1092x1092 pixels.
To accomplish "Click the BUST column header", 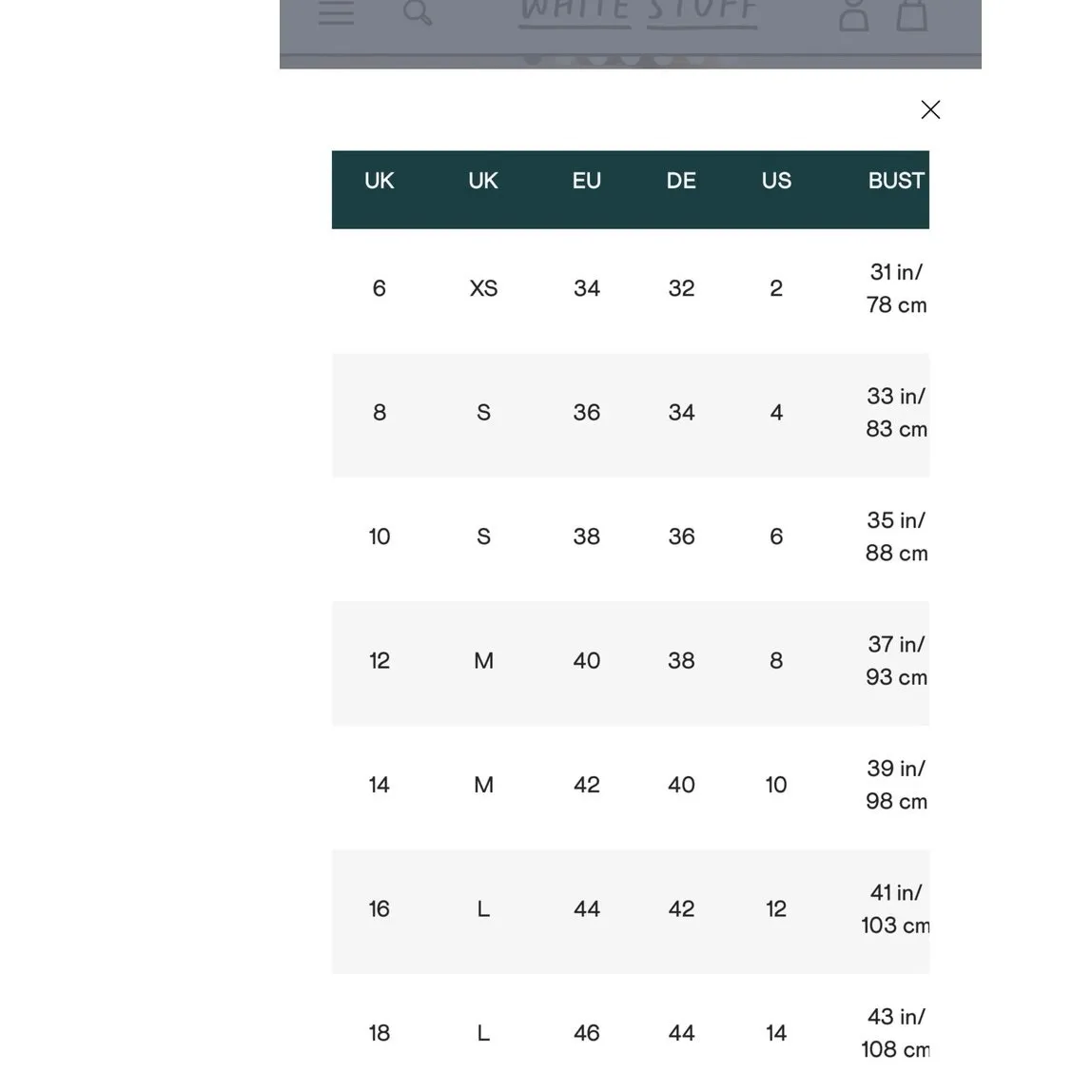I will coord(895,181).
